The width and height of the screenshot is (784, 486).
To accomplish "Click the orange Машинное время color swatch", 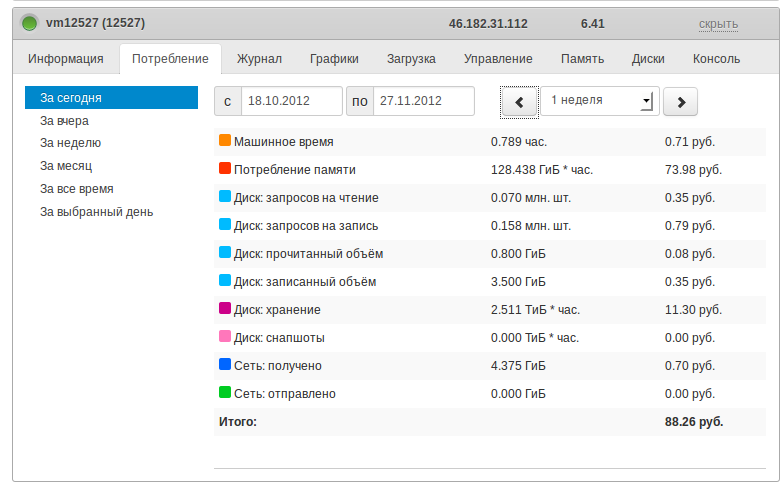I will (225, 141).
